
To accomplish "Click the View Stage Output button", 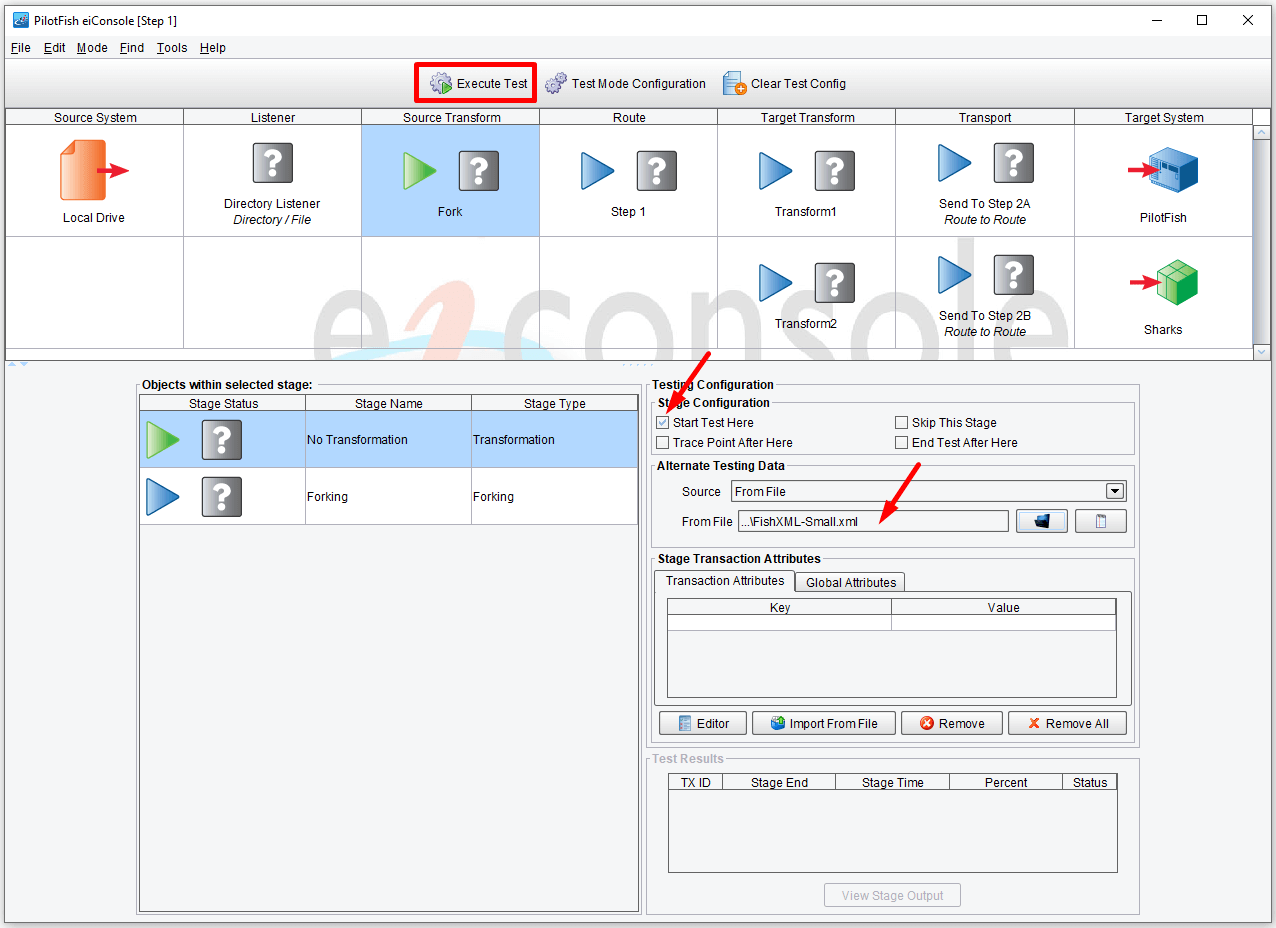I will point(892,895).
